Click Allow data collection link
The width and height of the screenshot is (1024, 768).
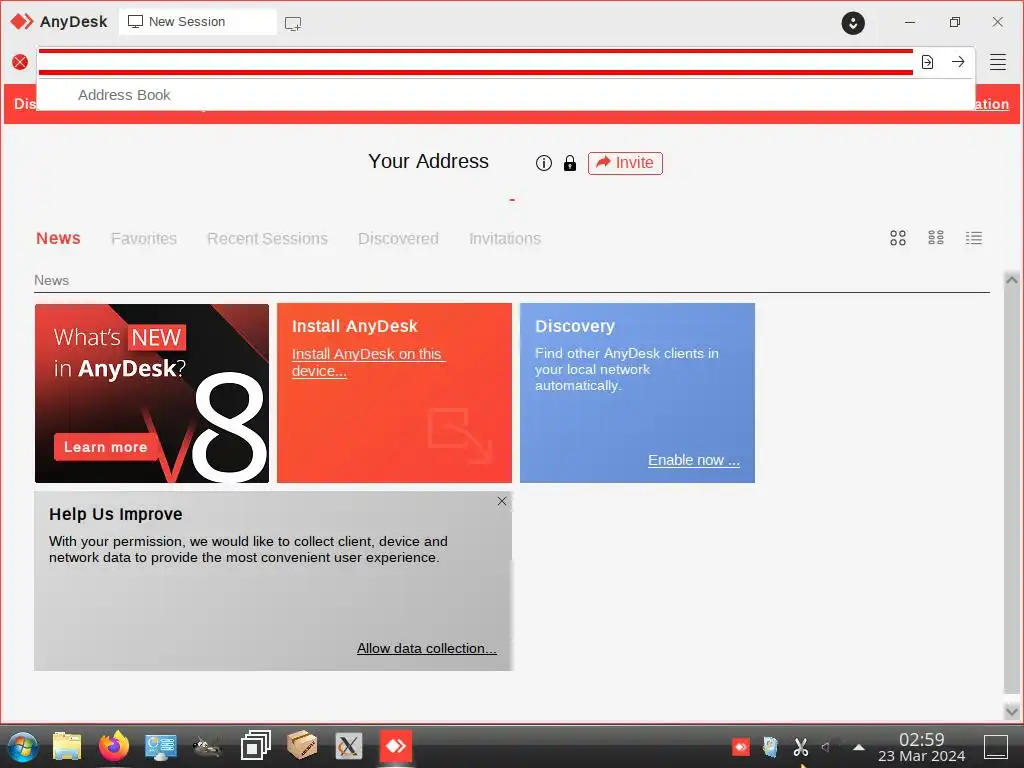click(426, 648)
